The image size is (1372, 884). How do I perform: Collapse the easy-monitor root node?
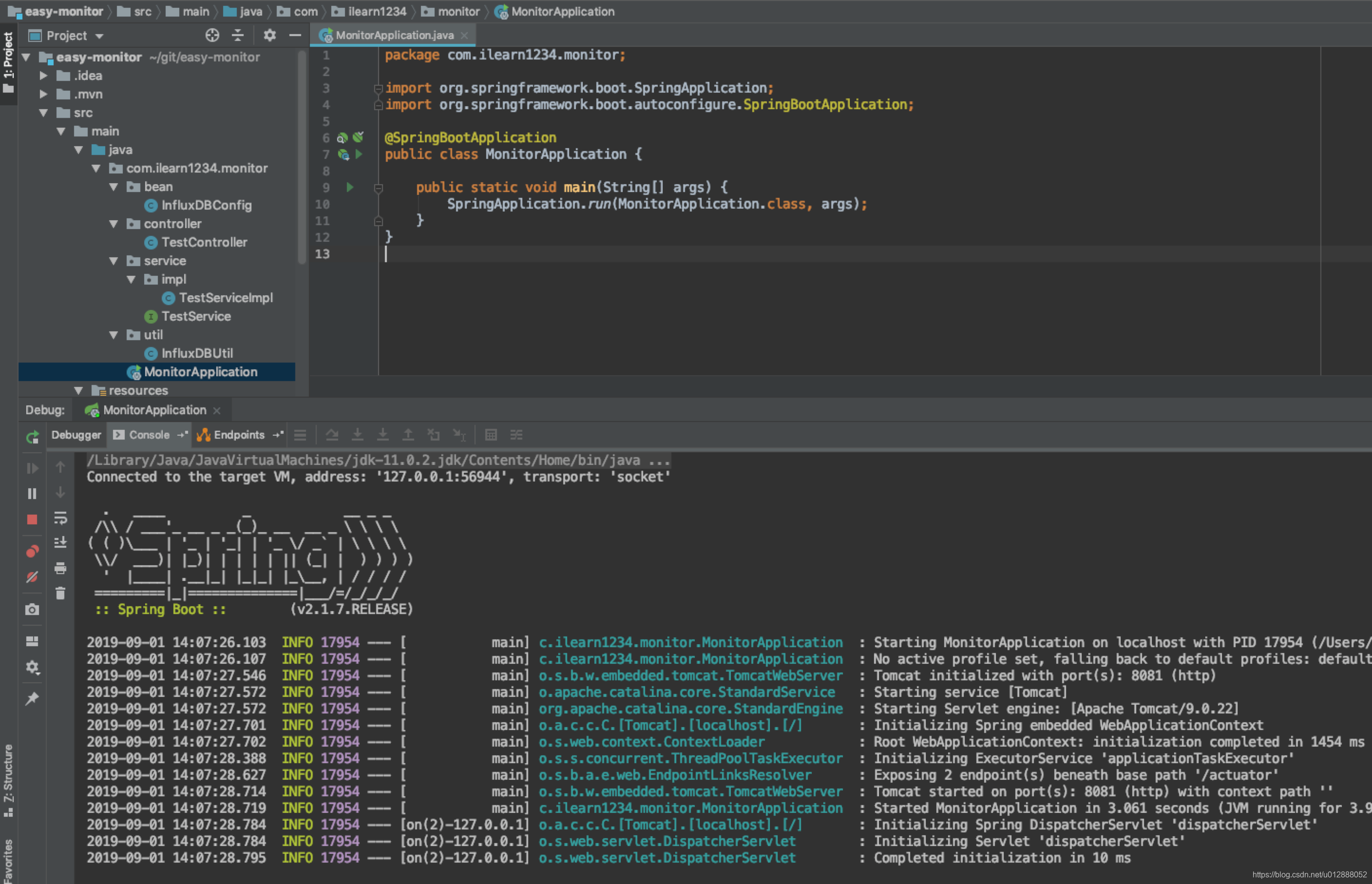[x=26, y=57]
